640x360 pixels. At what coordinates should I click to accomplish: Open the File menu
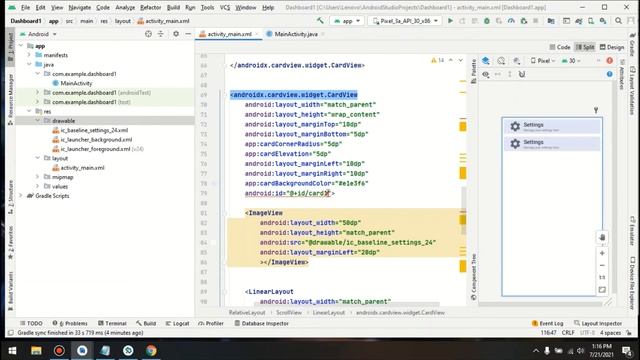(25, 7)
